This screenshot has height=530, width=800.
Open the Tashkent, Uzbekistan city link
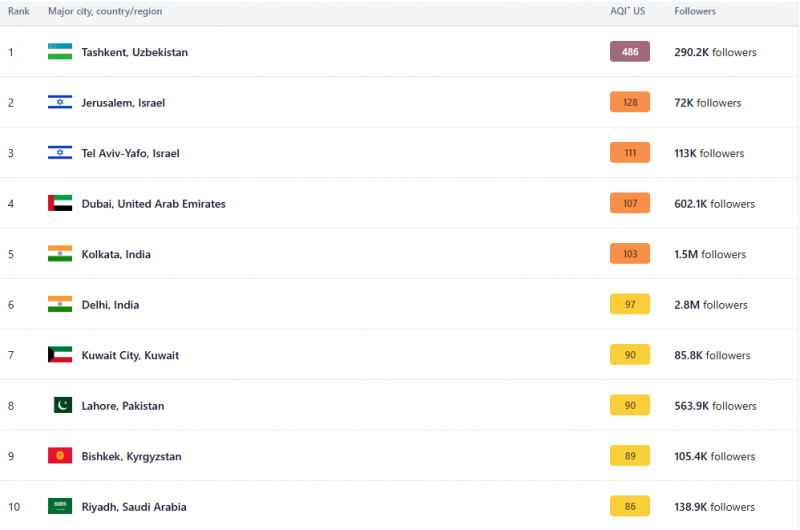tap(134, 52)
